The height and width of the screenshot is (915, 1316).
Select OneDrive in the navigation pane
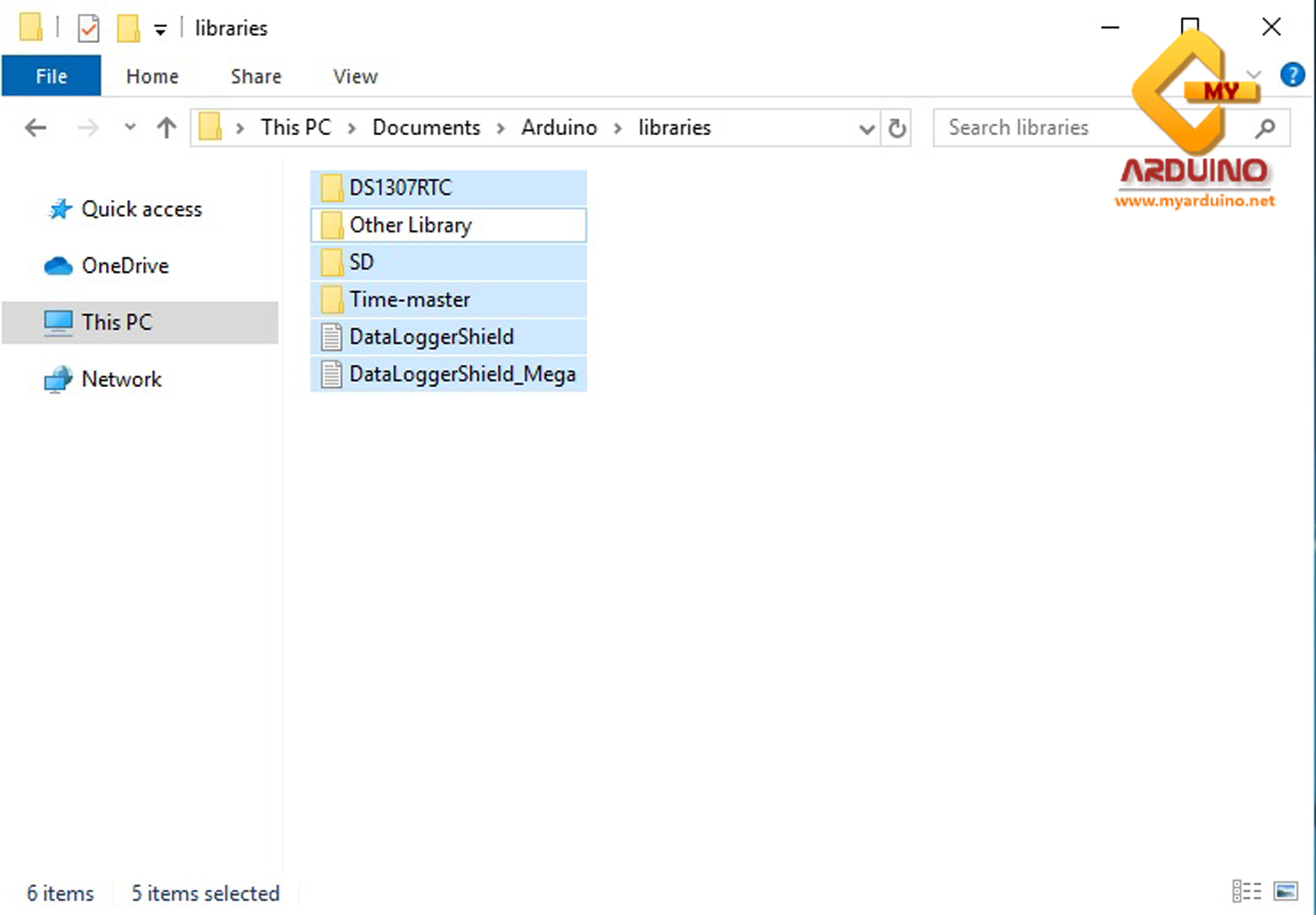(x=125, y=266)
